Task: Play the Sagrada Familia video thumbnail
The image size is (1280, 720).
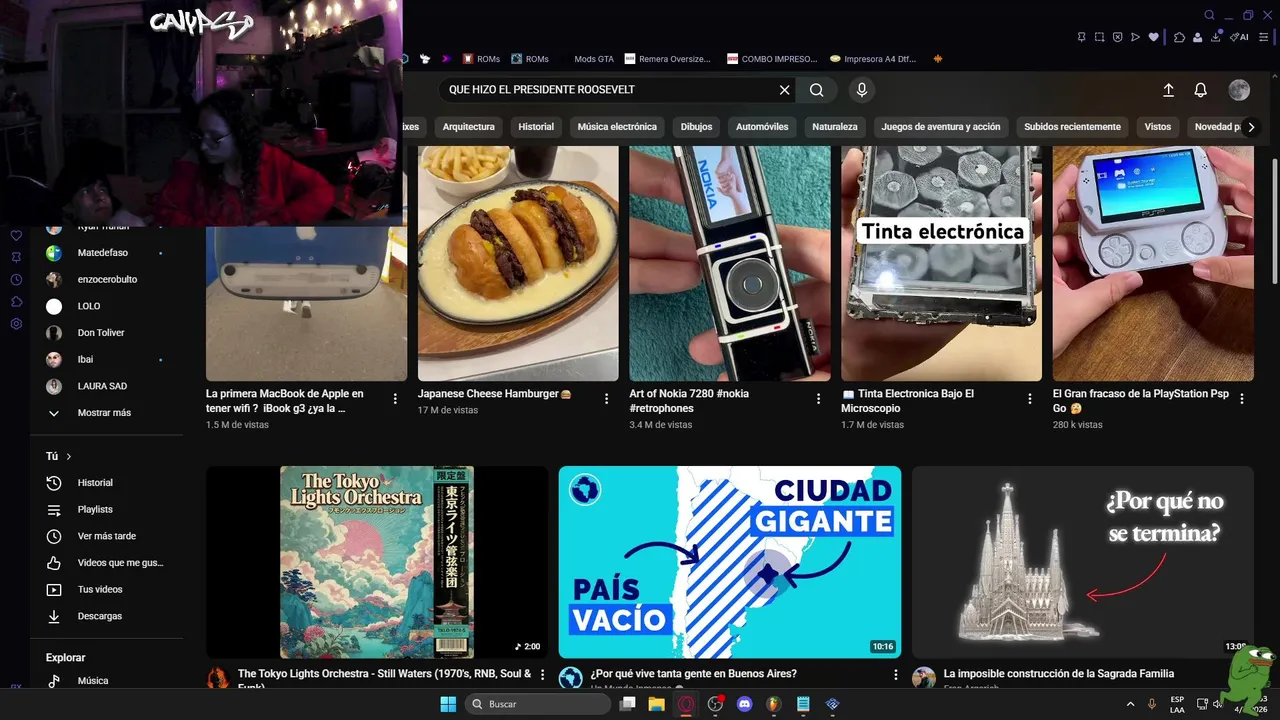Action: coord(1082,562)
